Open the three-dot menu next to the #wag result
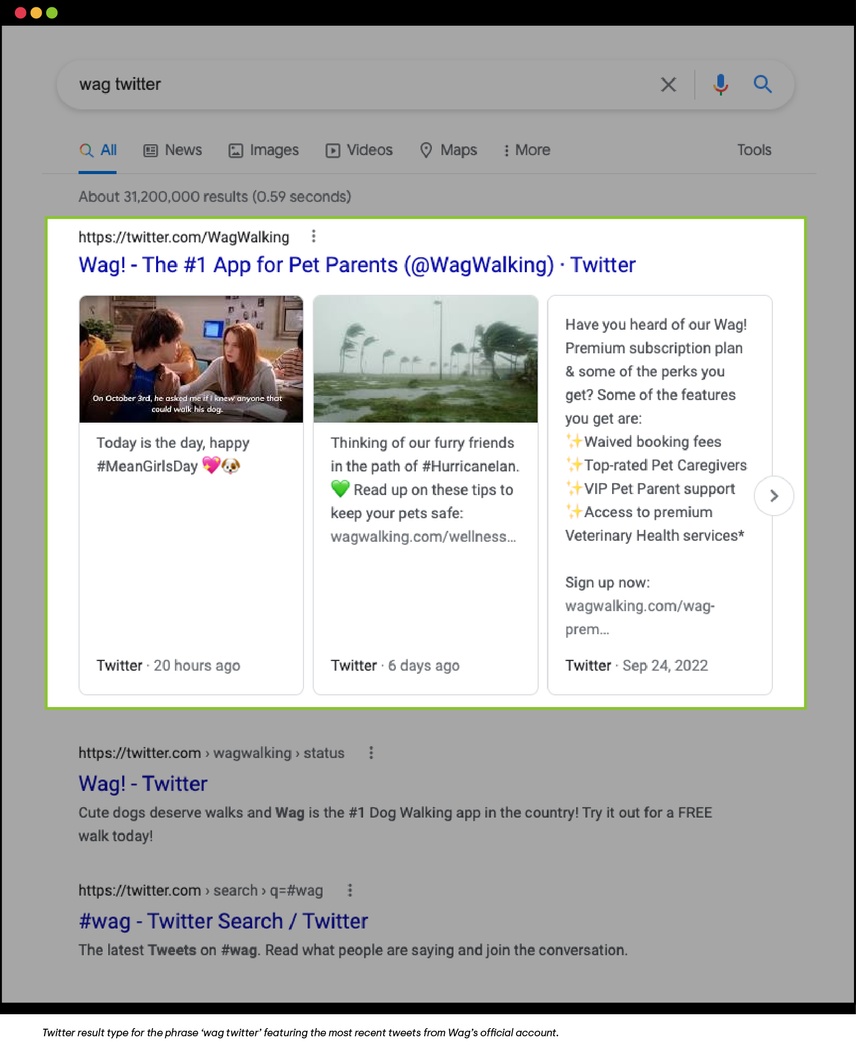This screenshot has height=1062, width=856. click(350, 890)
